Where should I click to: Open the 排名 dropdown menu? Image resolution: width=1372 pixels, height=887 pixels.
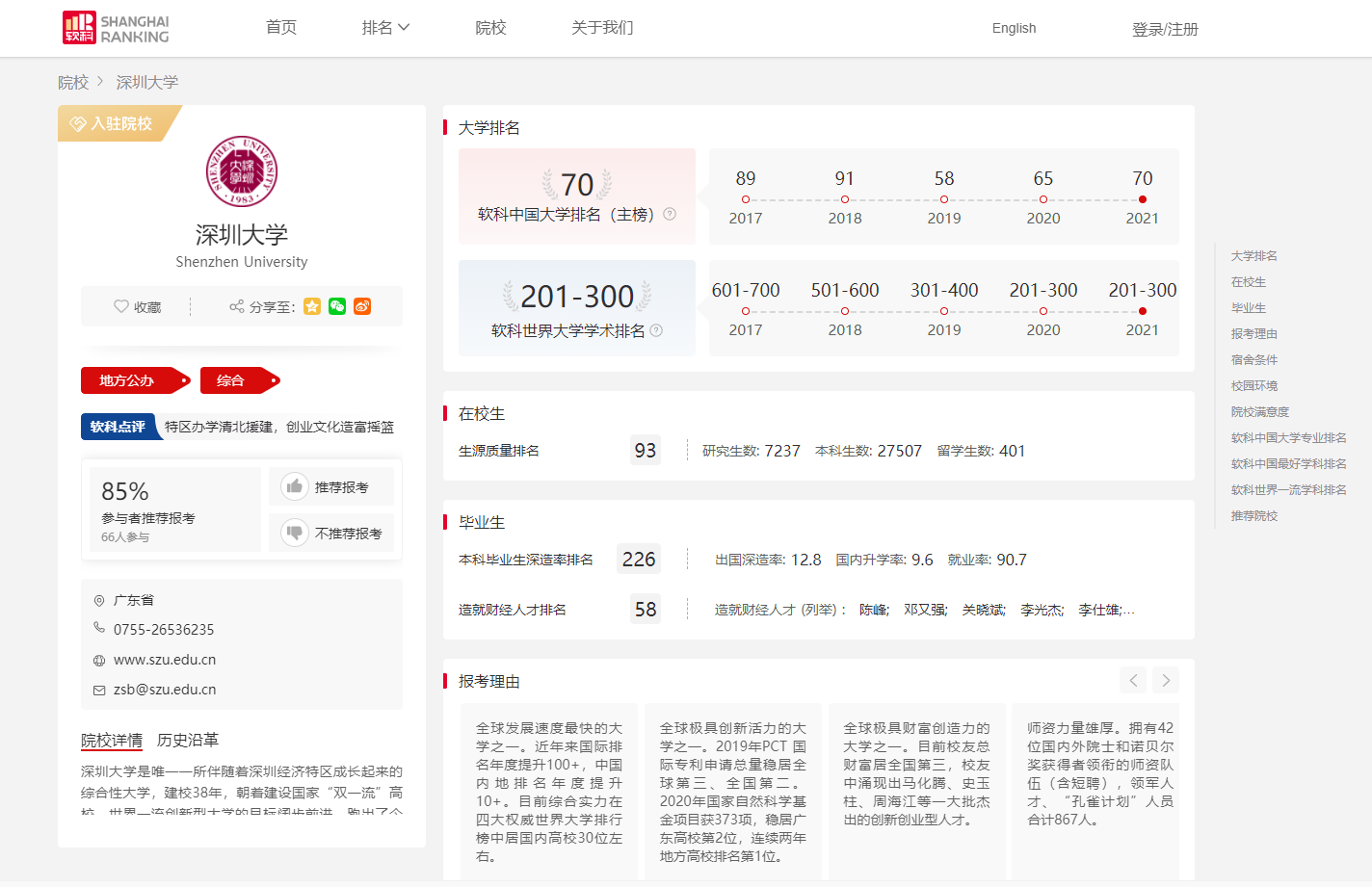point(385,28)
